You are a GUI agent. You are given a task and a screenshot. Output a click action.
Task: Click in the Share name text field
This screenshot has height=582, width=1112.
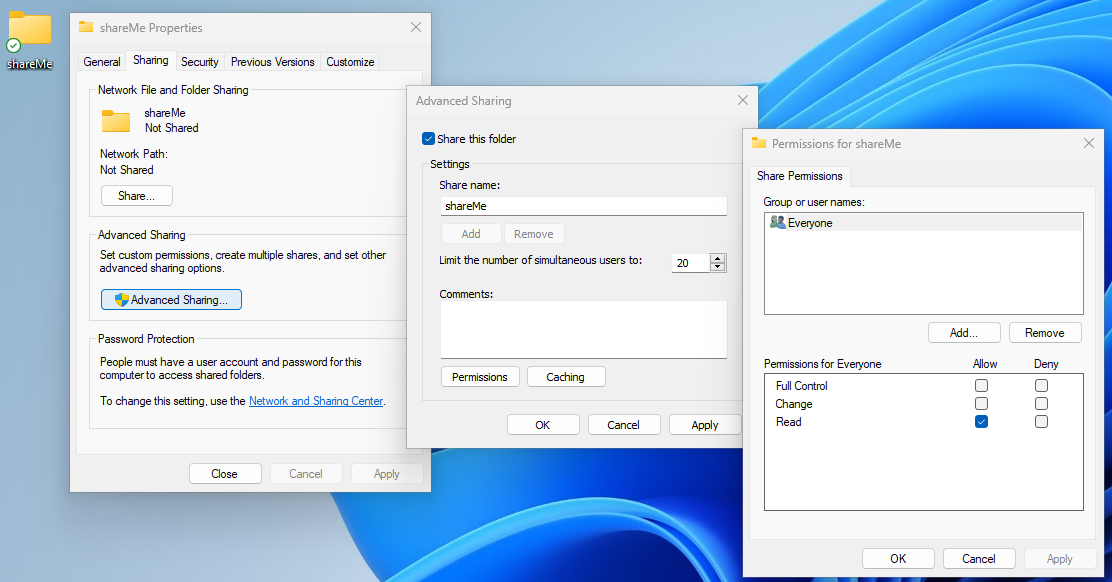pos(583,206)
